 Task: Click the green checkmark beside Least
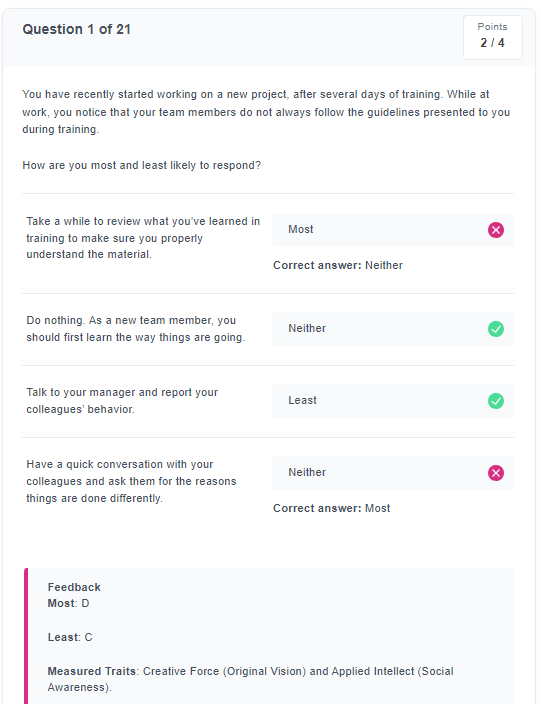tap(496, 400)
